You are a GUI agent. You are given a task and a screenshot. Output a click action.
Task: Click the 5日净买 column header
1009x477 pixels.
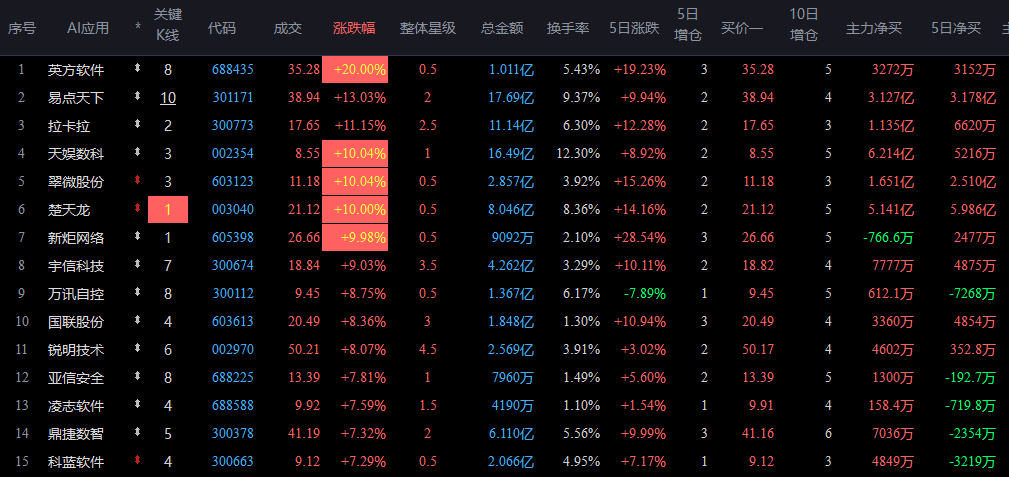956,28
